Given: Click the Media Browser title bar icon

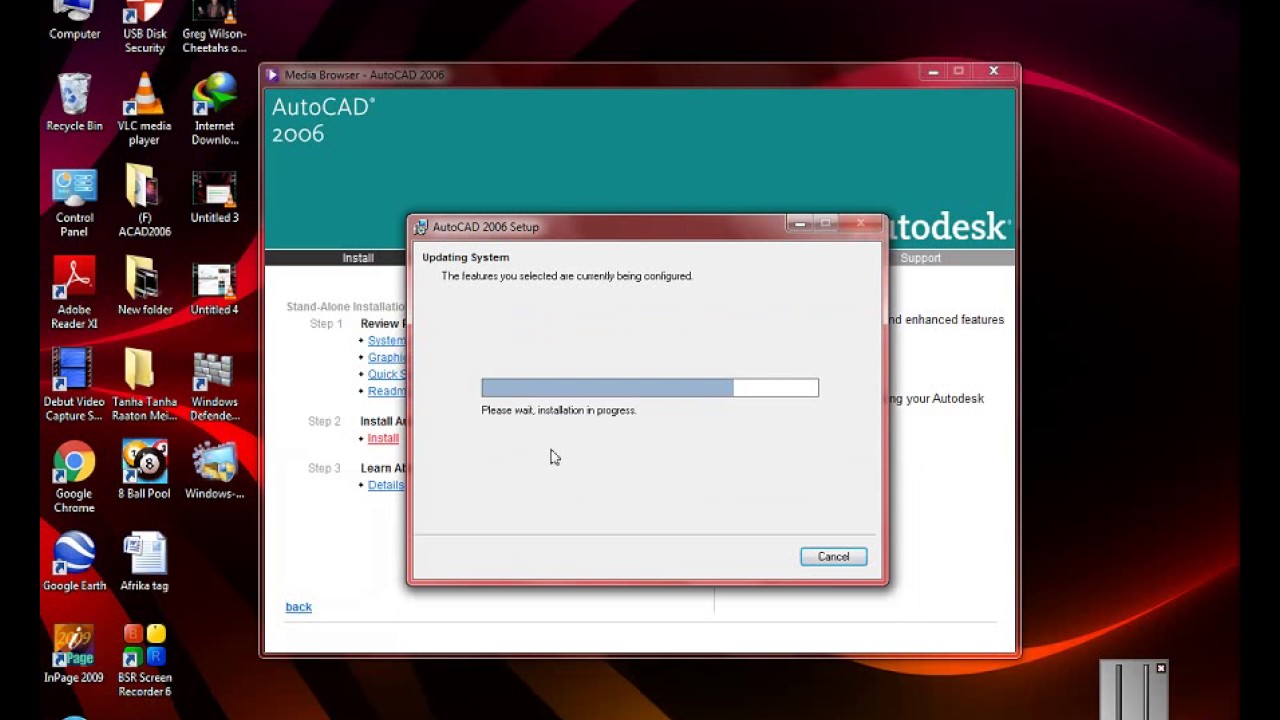Looking at the screenshot, I should (272, 75).
